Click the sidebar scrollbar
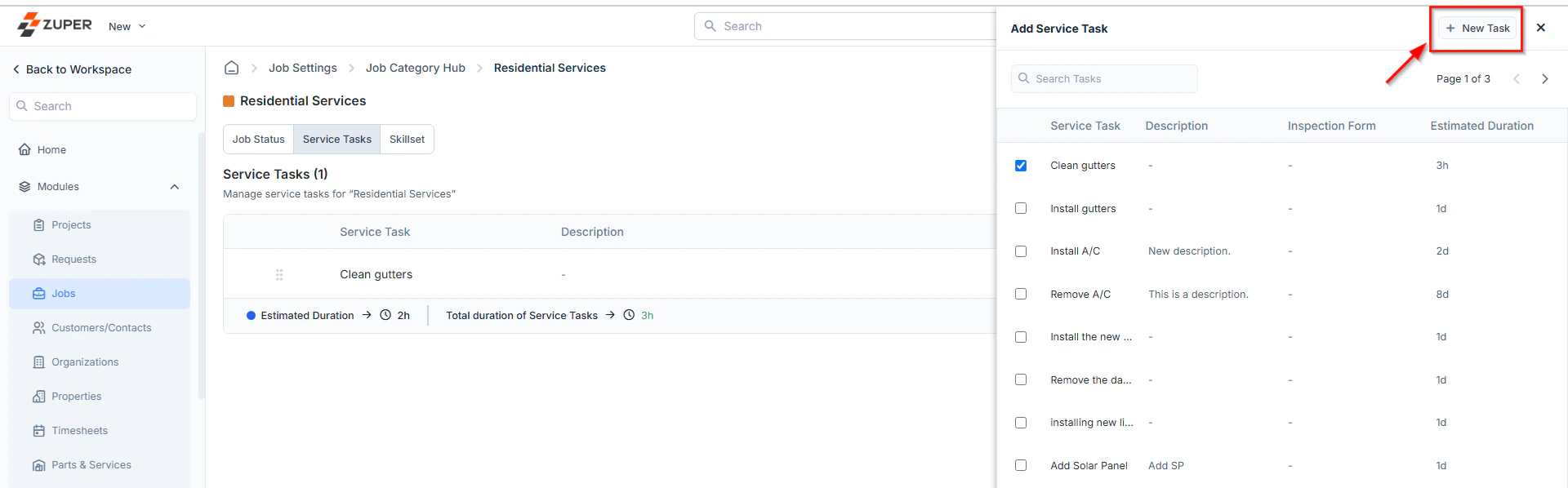The image size is (1568, 488). point(202,265)
